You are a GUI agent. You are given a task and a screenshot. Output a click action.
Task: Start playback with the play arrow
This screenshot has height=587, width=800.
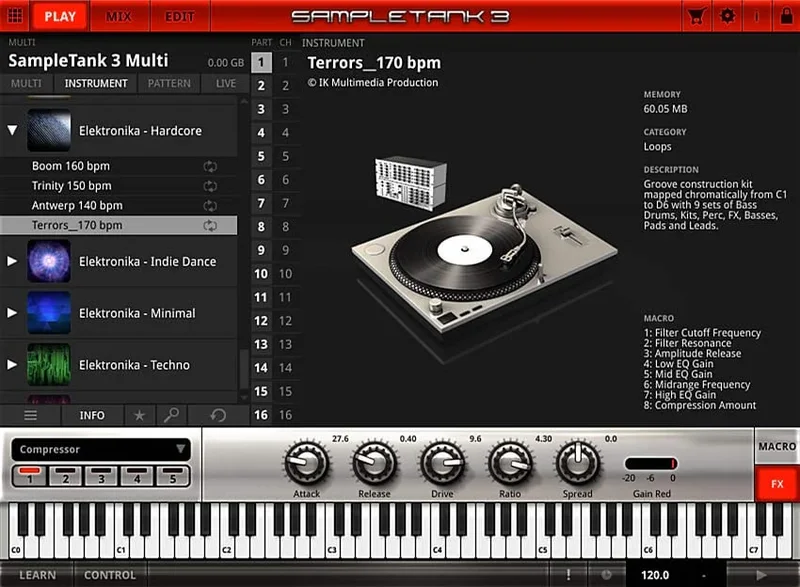point(761,575)
